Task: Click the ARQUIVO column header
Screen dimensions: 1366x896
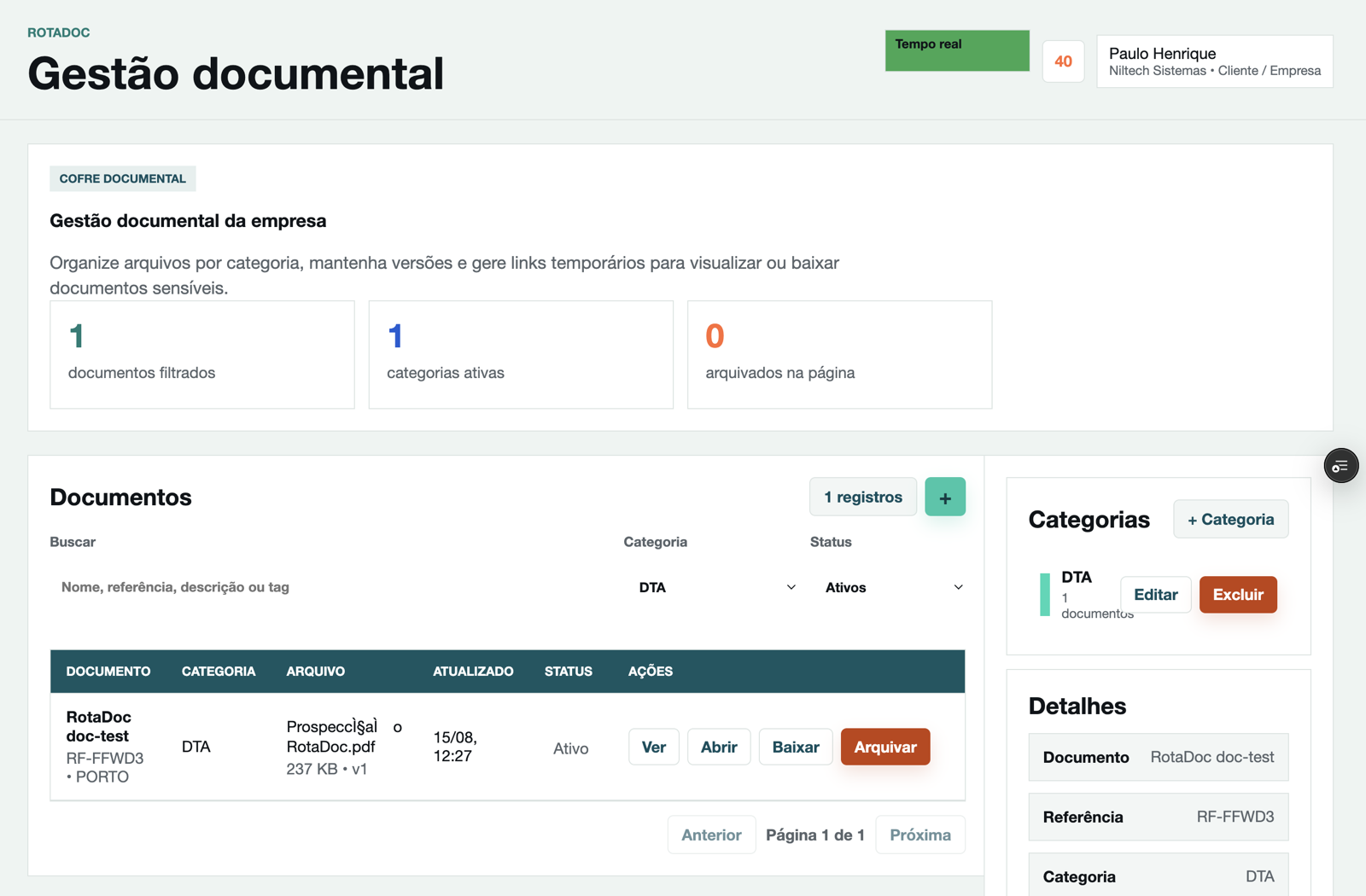Action: pos(316,672)
